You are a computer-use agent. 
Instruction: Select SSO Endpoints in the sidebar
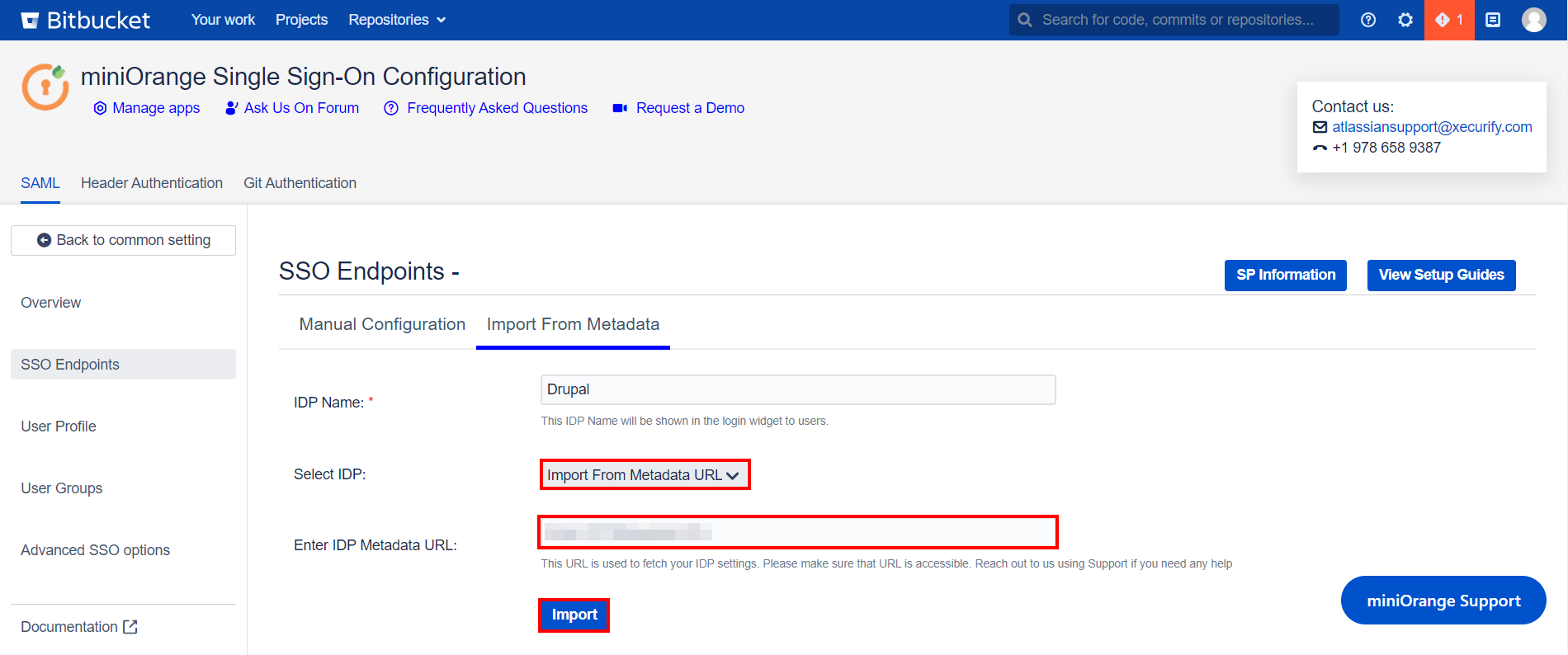click(x=123, y=365)
